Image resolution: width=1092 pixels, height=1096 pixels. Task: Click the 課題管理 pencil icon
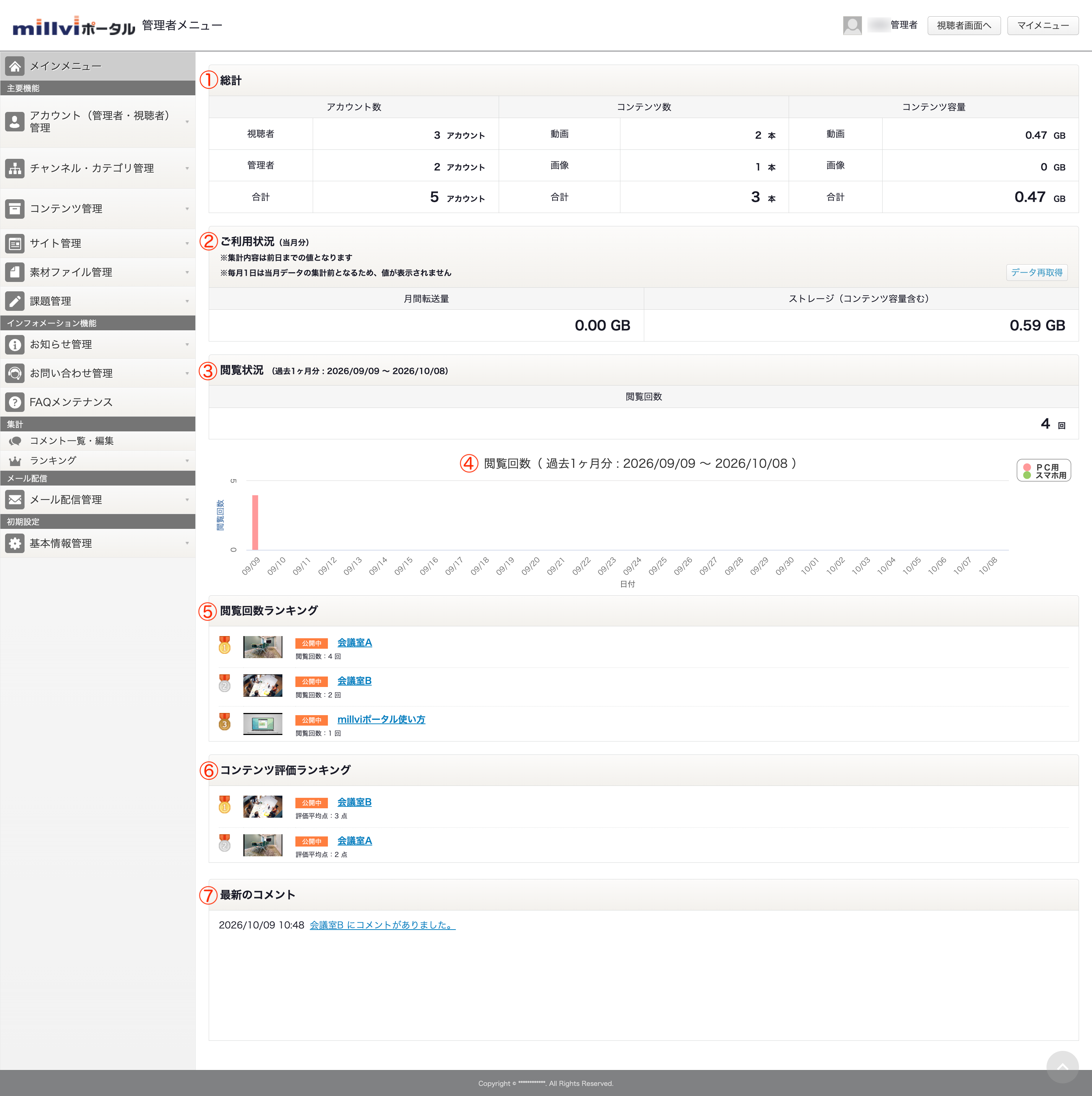(15, 301)
